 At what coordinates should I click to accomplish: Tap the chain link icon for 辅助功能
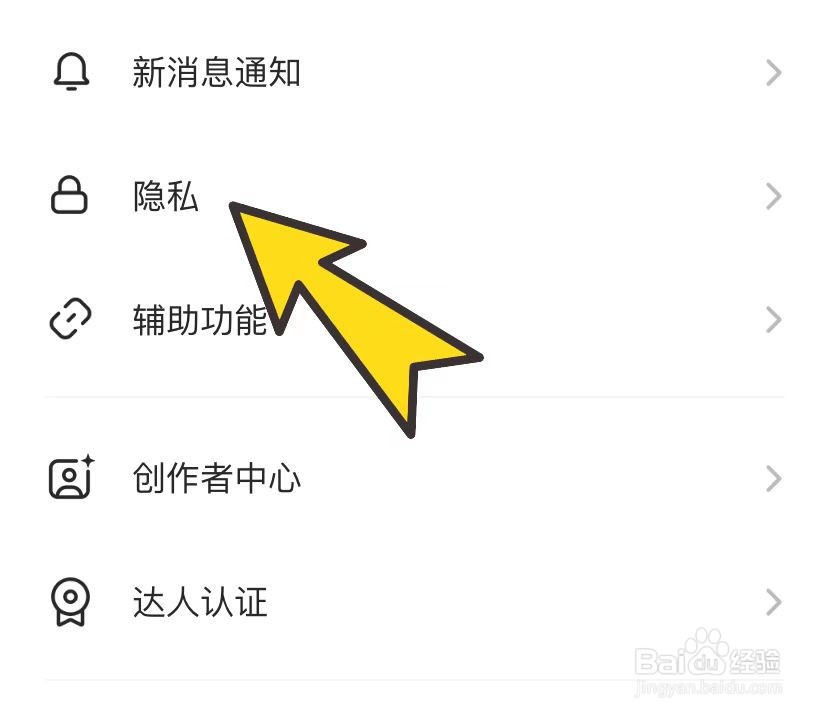coord(70,319)
